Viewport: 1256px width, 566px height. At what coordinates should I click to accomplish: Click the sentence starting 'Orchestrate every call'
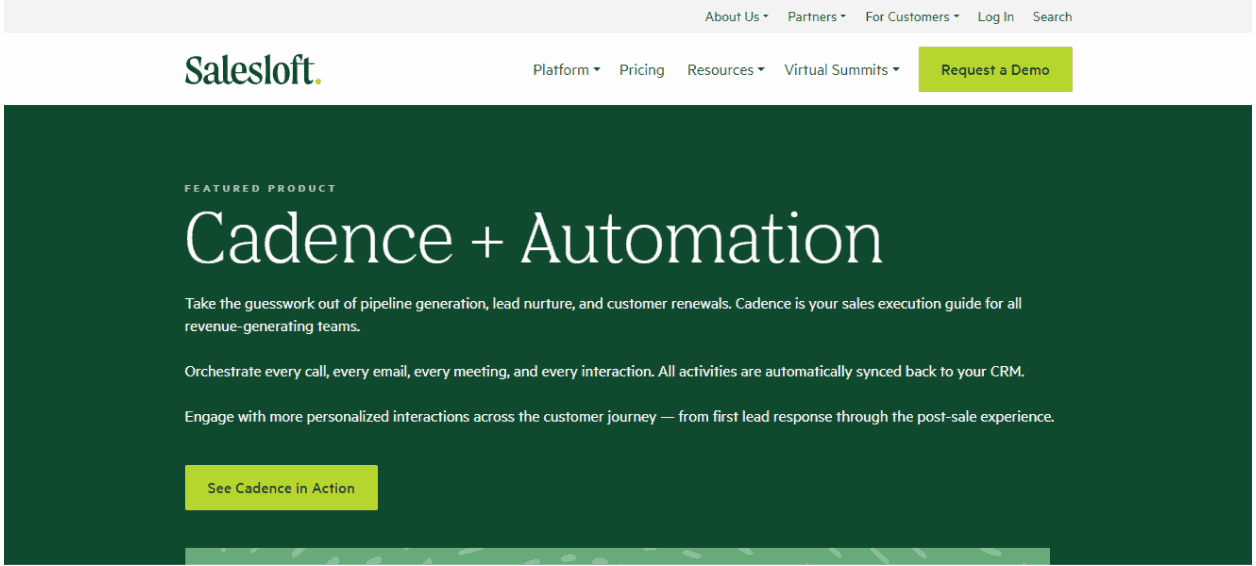pos(605,371)
